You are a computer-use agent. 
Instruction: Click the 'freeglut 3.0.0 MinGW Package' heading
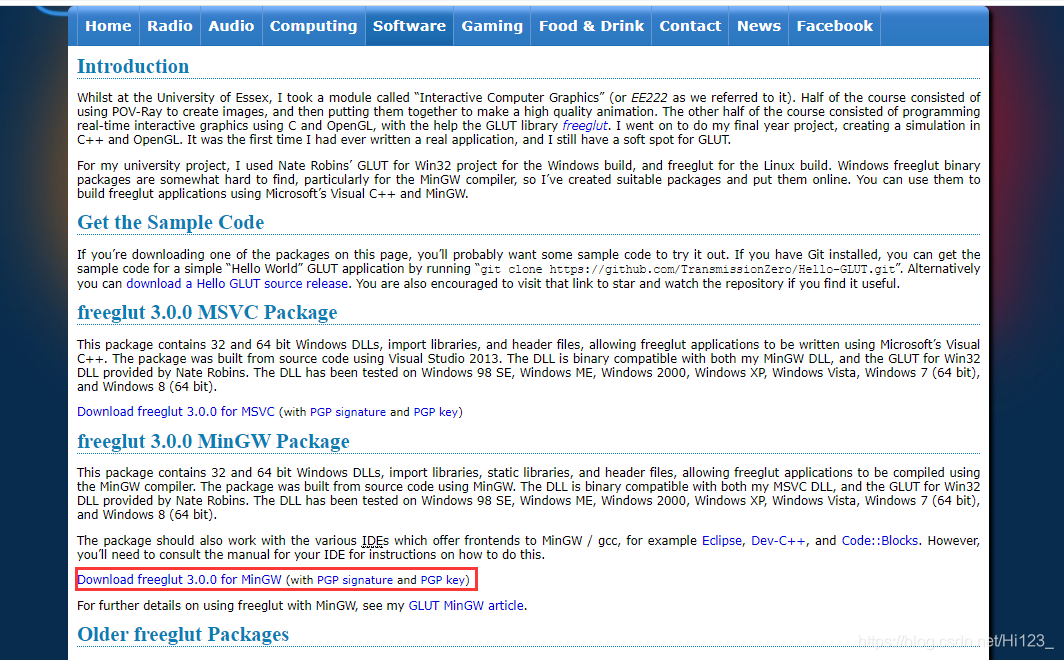(213, 441)
